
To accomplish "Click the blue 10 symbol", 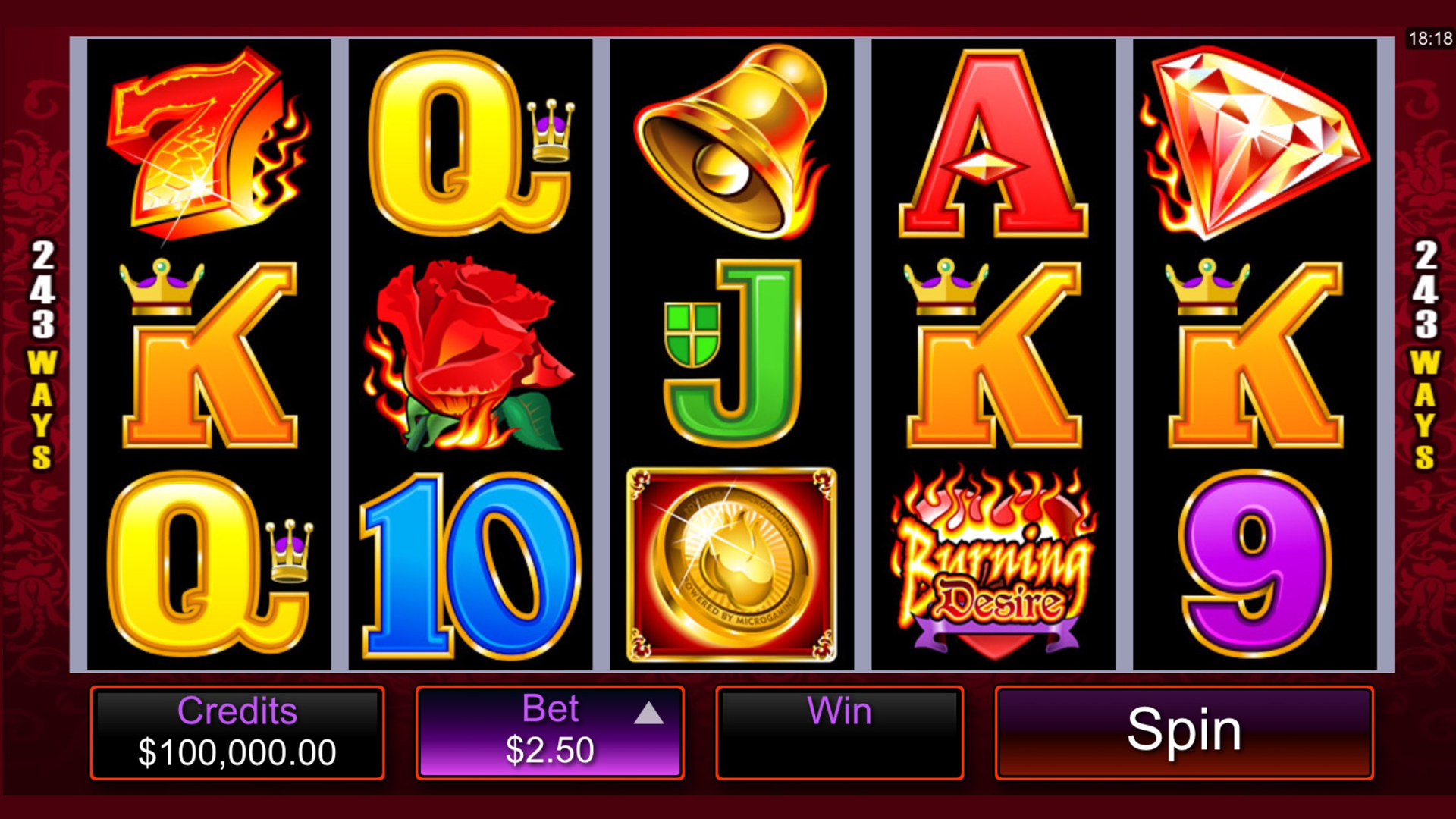I will click(470, 566).
